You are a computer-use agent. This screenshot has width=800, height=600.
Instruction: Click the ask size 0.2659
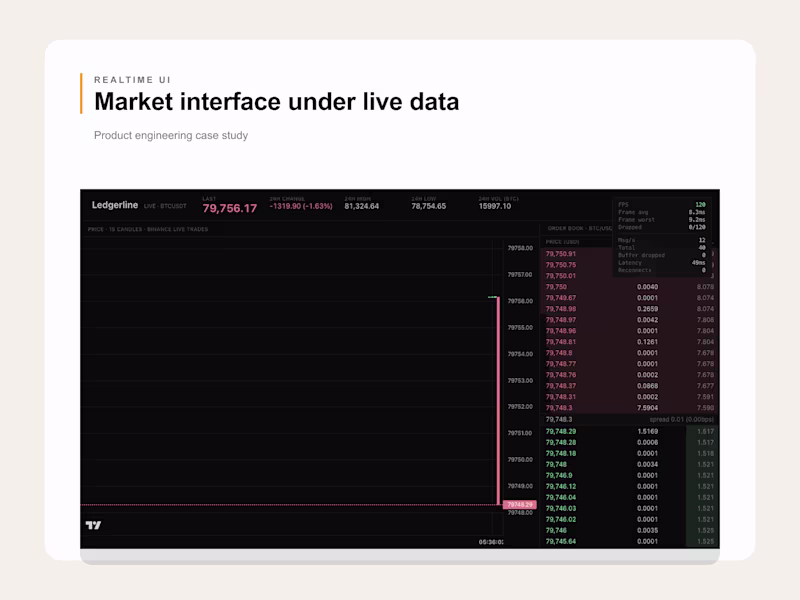[x=647, y=309]
